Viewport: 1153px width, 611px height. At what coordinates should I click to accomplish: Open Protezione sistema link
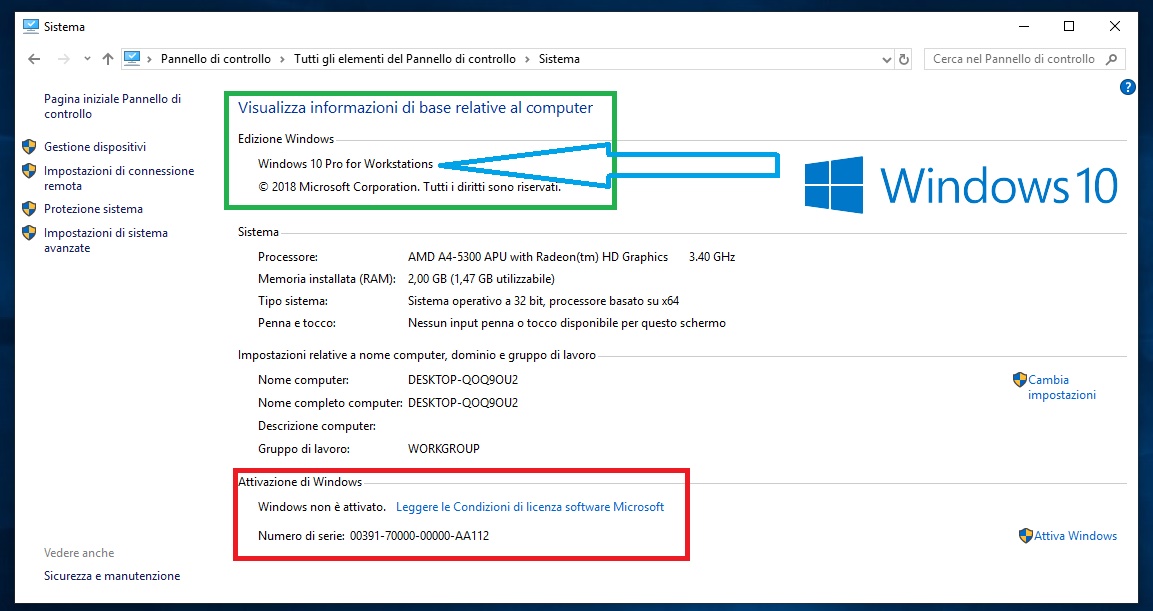(93, 209)
